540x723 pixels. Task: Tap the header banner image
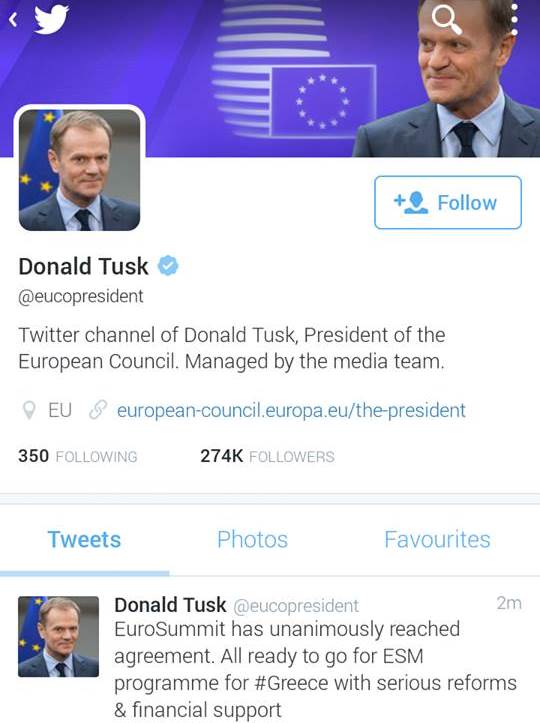[270, 78]
